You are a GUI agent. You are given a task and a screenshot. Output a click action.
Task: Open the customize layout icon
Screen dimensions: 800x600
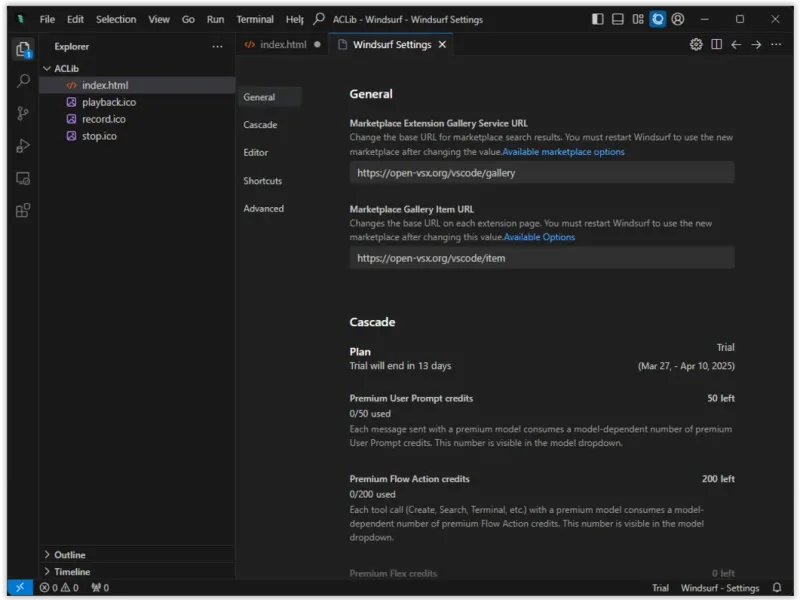(x=638, y=19)
